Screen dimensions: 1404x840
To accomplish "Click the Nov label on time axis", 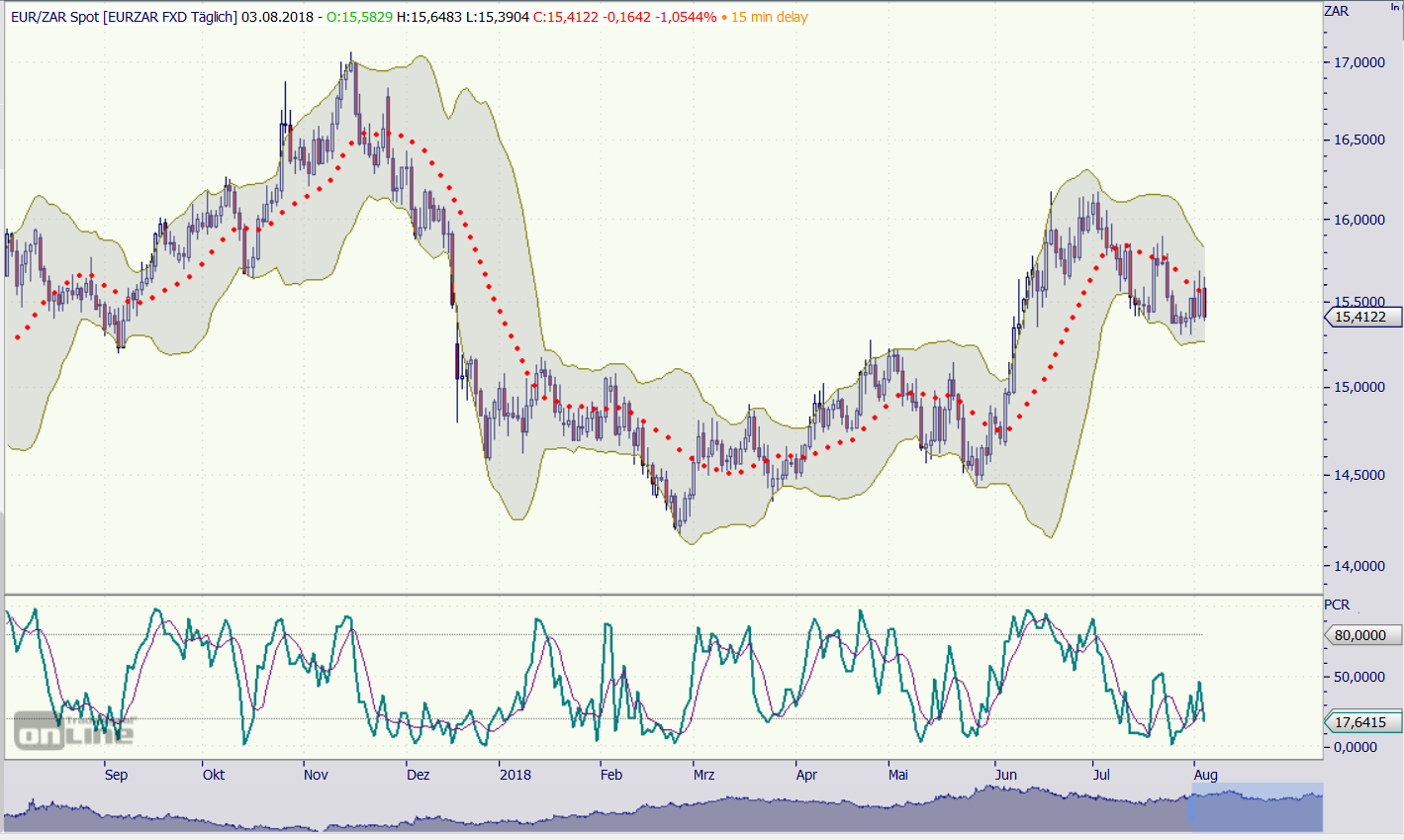I will 316,775.
